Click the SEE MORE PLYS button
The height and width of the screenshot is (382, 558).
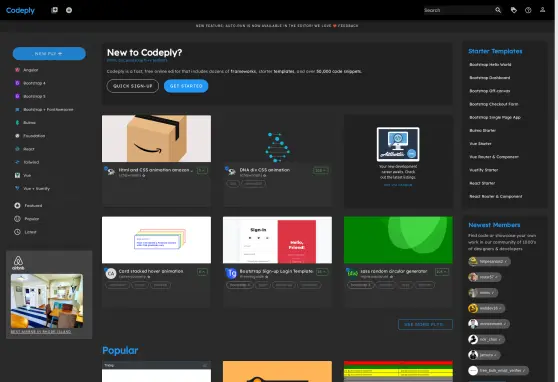[x=425, y=324]
